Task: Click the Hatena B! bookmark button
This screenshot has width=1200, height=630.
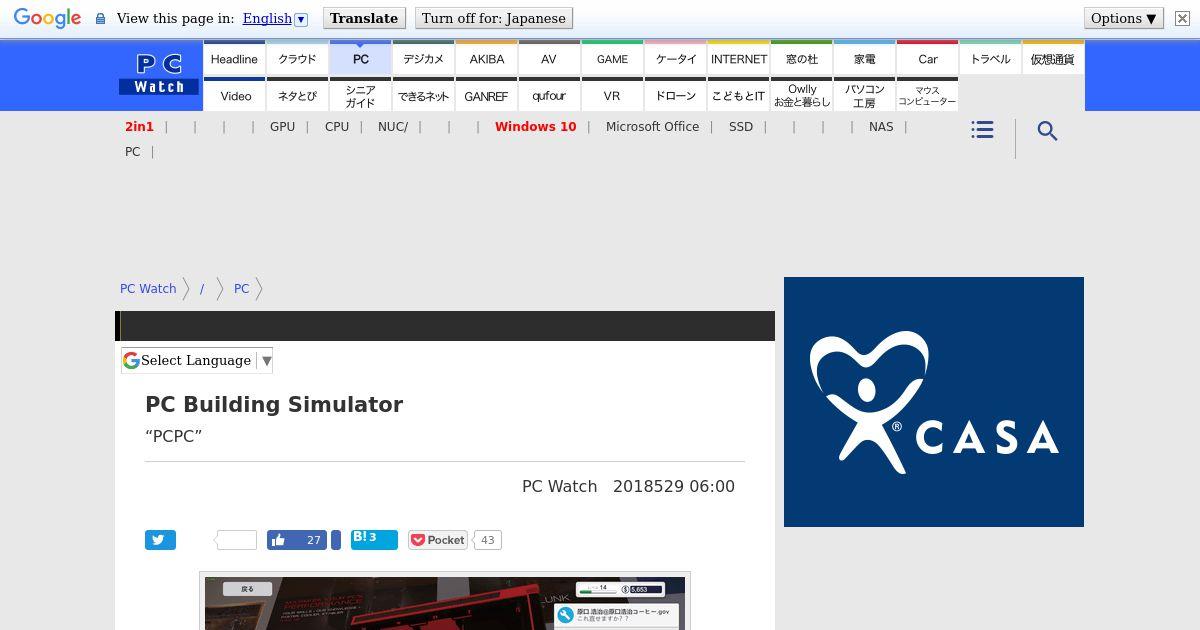Action: tap(374, 540)
